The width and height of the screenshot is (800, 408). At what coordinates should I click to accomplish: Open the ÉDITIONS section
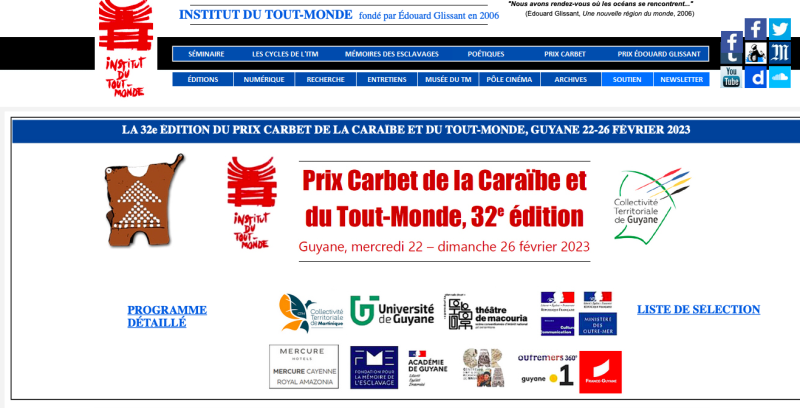[x=203, y=80]
